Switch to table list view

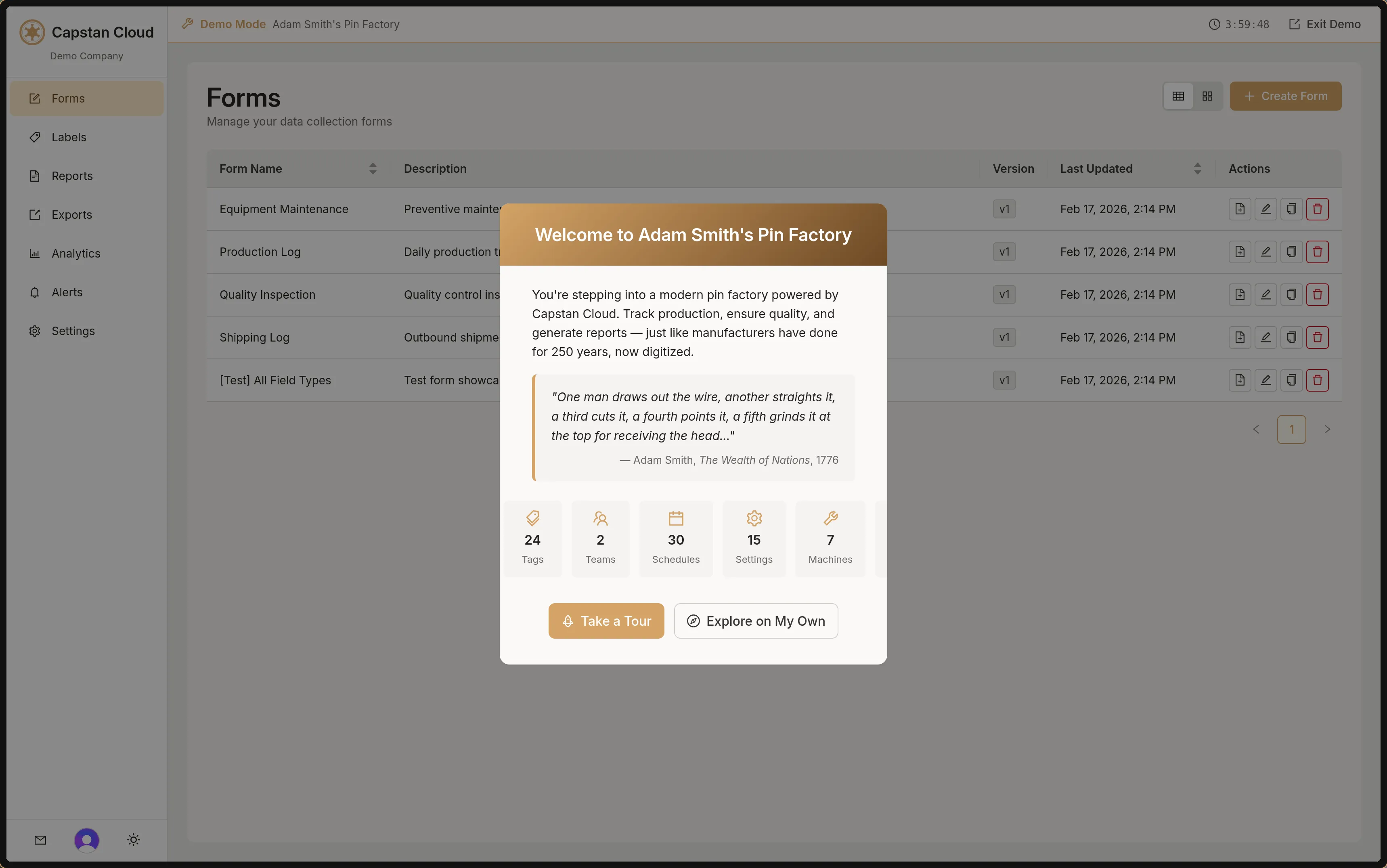click(x=1178, y=96)
